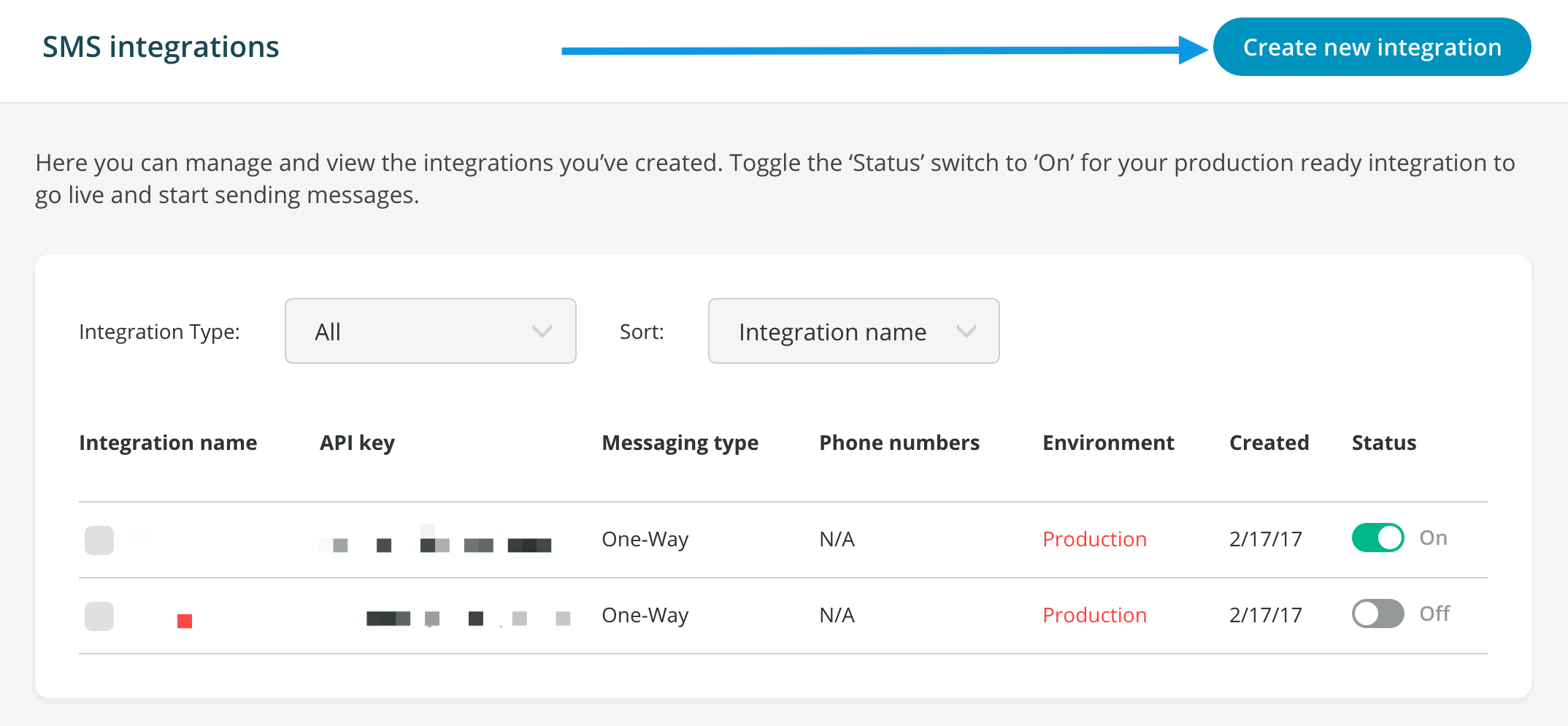The width and height of the screenshot is (1568, 726).
Task: Click the blurred API key in second row
Action: pos(467,619)
